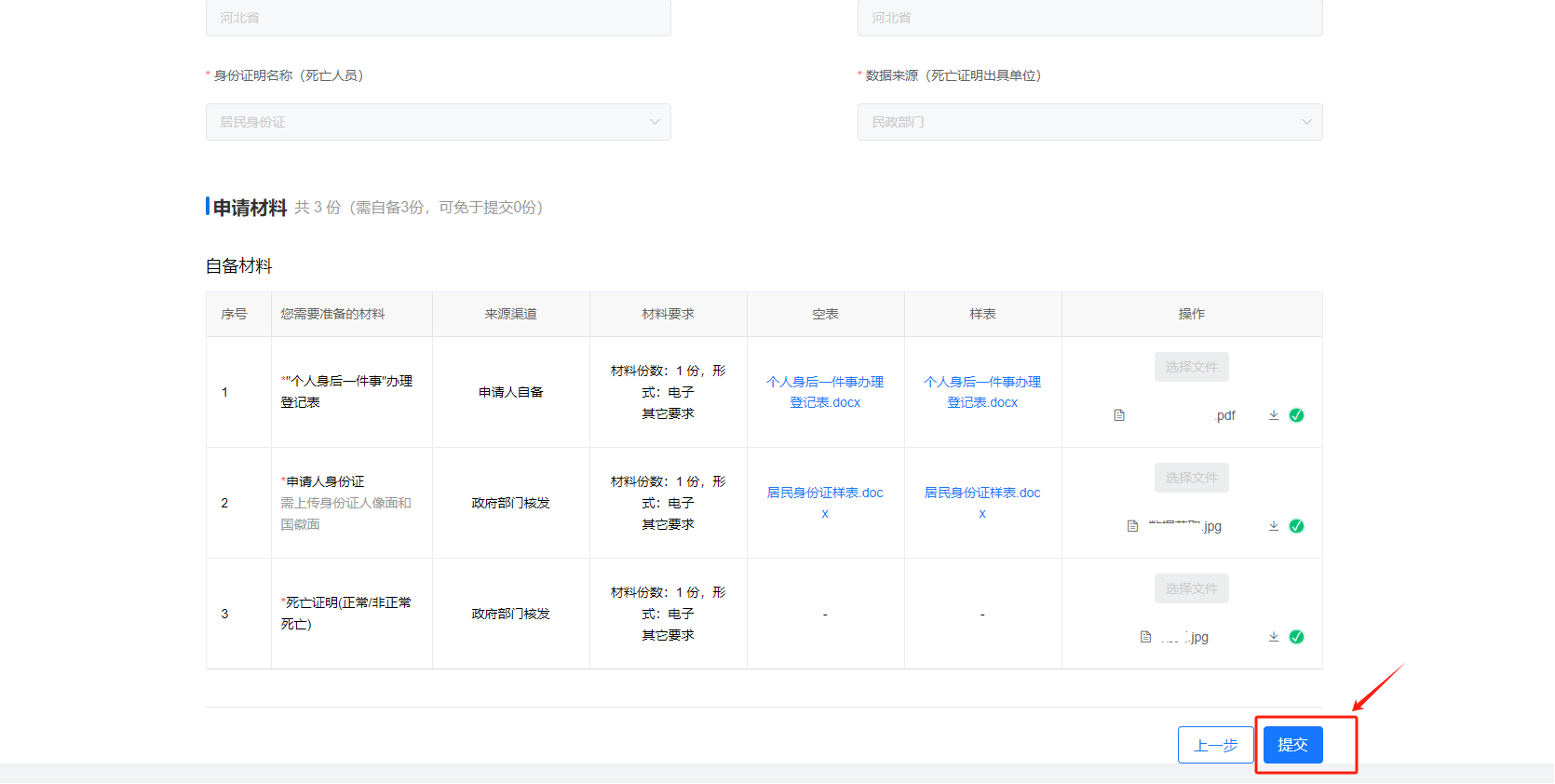Click the file icon in 死亡证明 row
The image size is (1555, 784).
click(1145, 637)
